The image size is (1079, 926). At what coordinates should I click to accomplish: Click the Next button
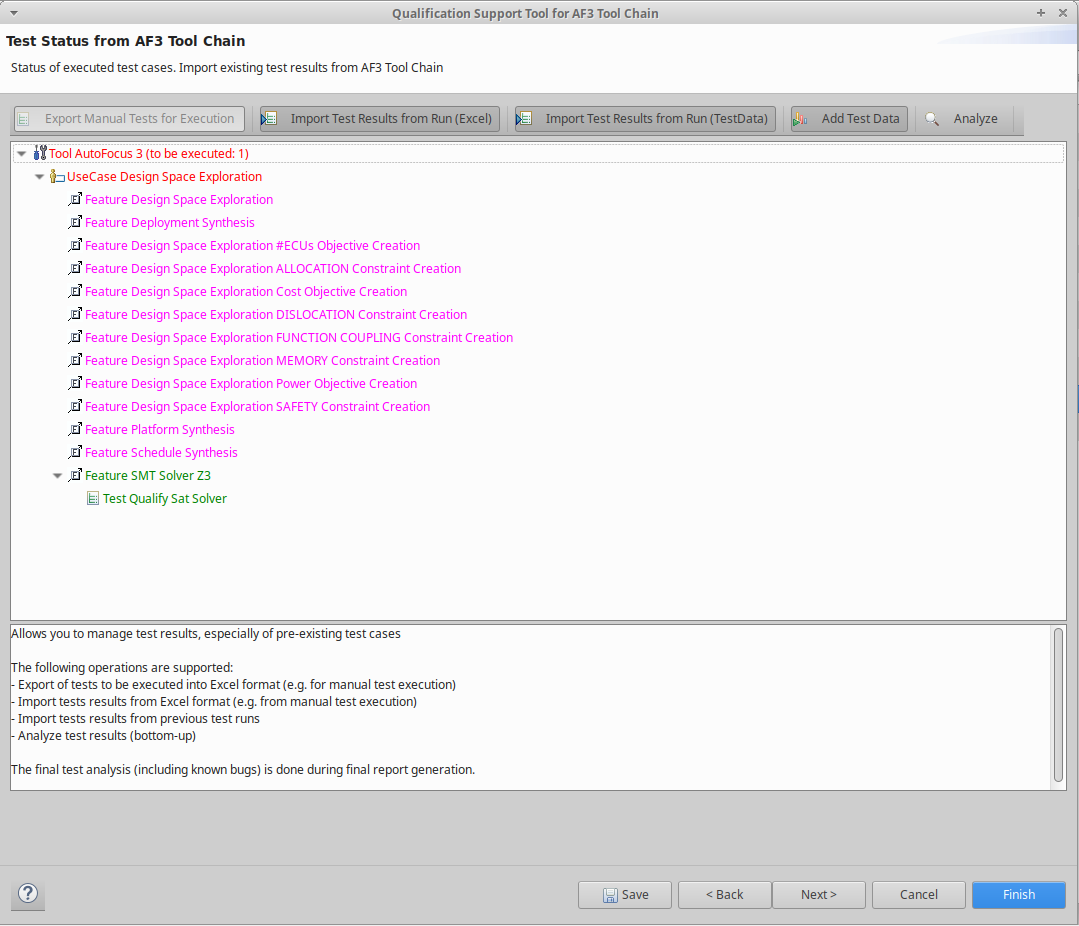tap(819, 894)
